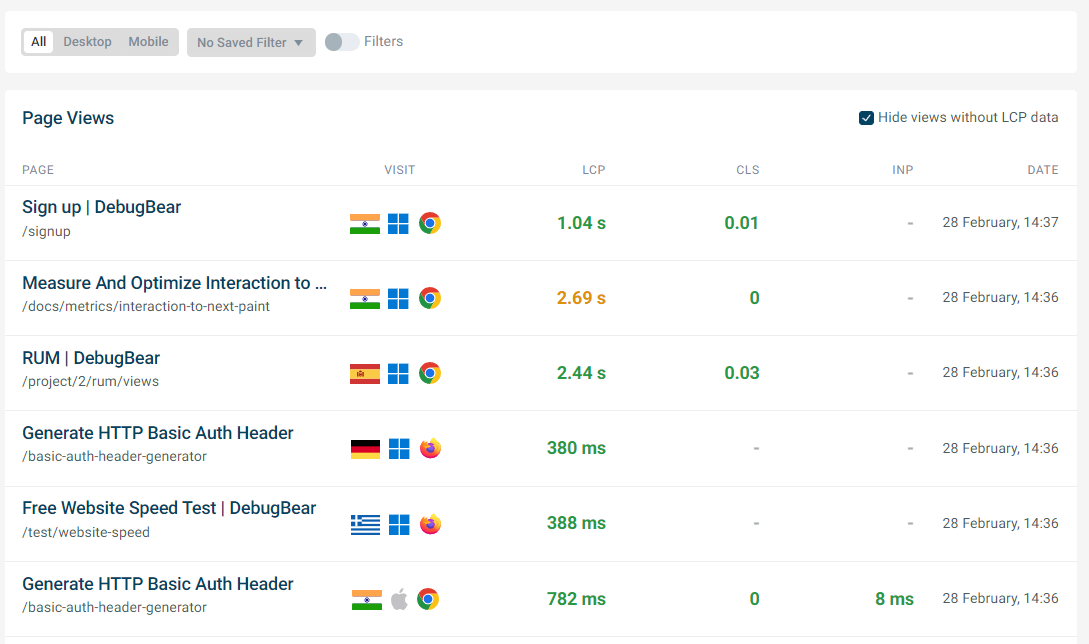Open Measure And Optimize Interaction page view
The image size is (1089, 644).
pos(174,283)
